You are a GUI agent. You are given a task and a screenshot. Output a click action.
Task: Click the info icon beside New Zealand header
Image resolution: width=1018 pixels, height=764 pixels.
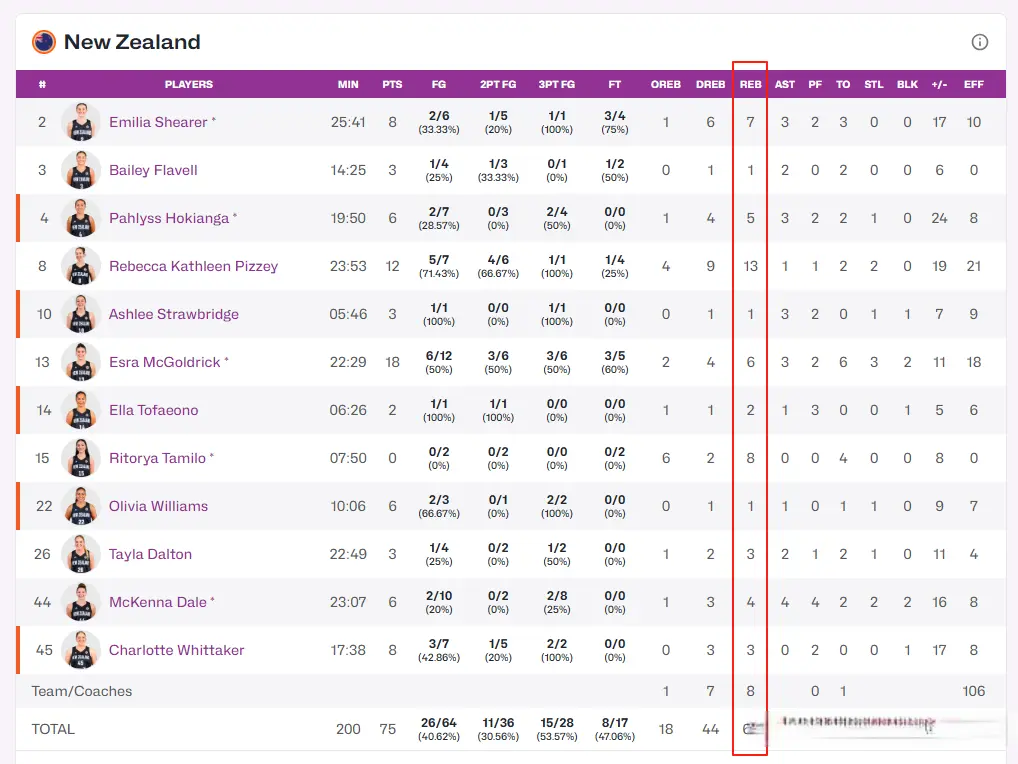click(979, 42)
